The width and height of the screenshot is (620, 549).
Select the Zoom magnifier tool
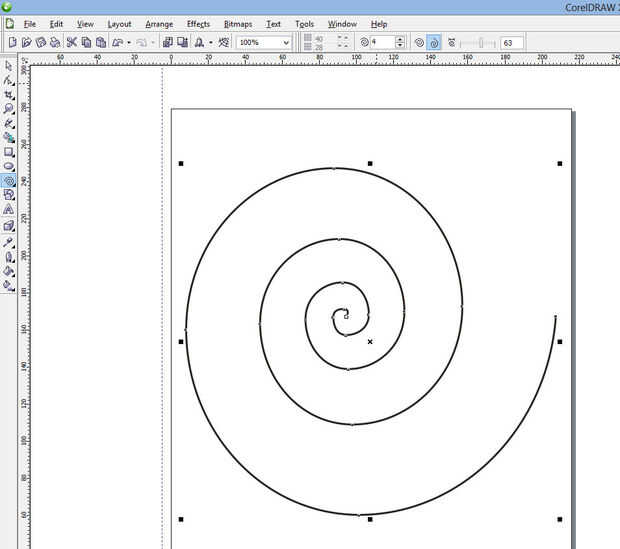pos(9,109)
